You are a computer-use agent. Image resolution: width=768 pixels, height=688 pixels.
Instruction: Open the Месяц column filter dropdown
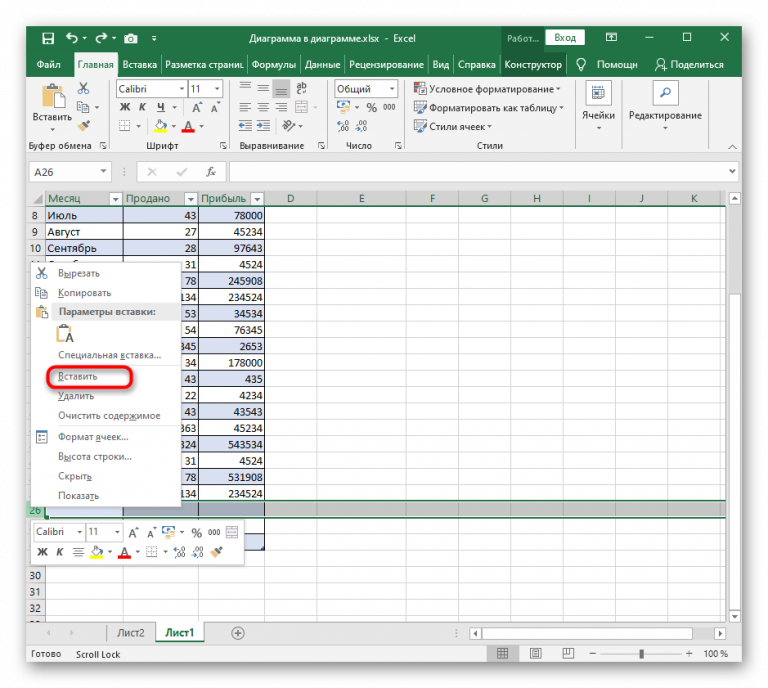pyautogui.click(x=114, y=199)
